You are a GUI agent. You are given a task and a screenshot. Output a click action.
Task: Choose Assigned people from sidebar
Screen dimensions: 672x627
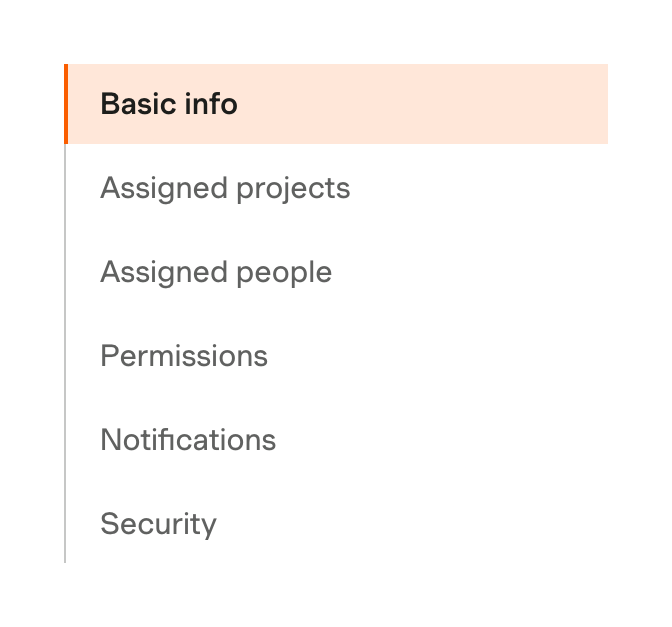tap(216, 272)
